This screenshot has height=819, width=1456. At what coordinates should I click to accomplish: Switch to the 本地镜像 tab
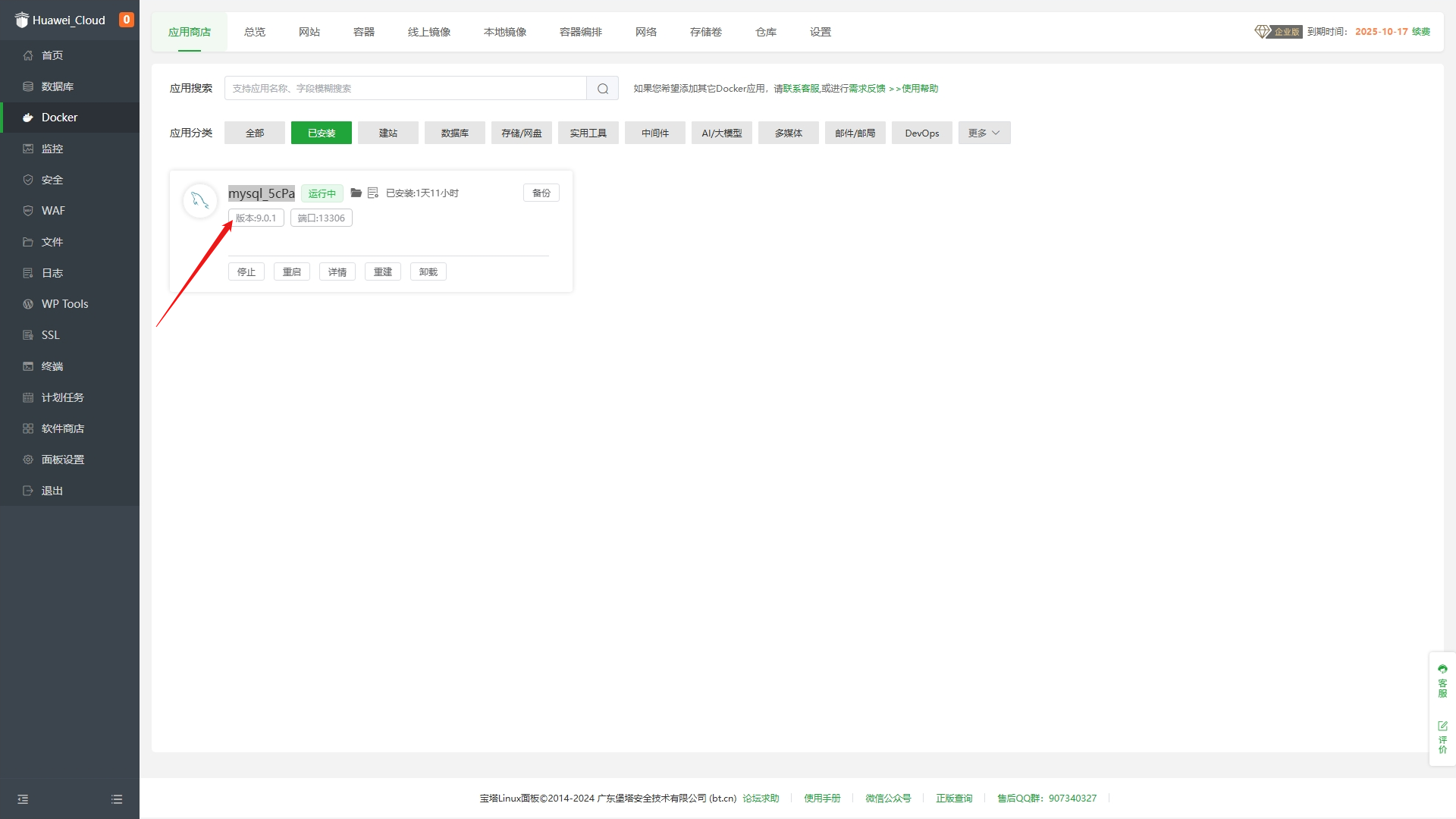click(505, 32)
